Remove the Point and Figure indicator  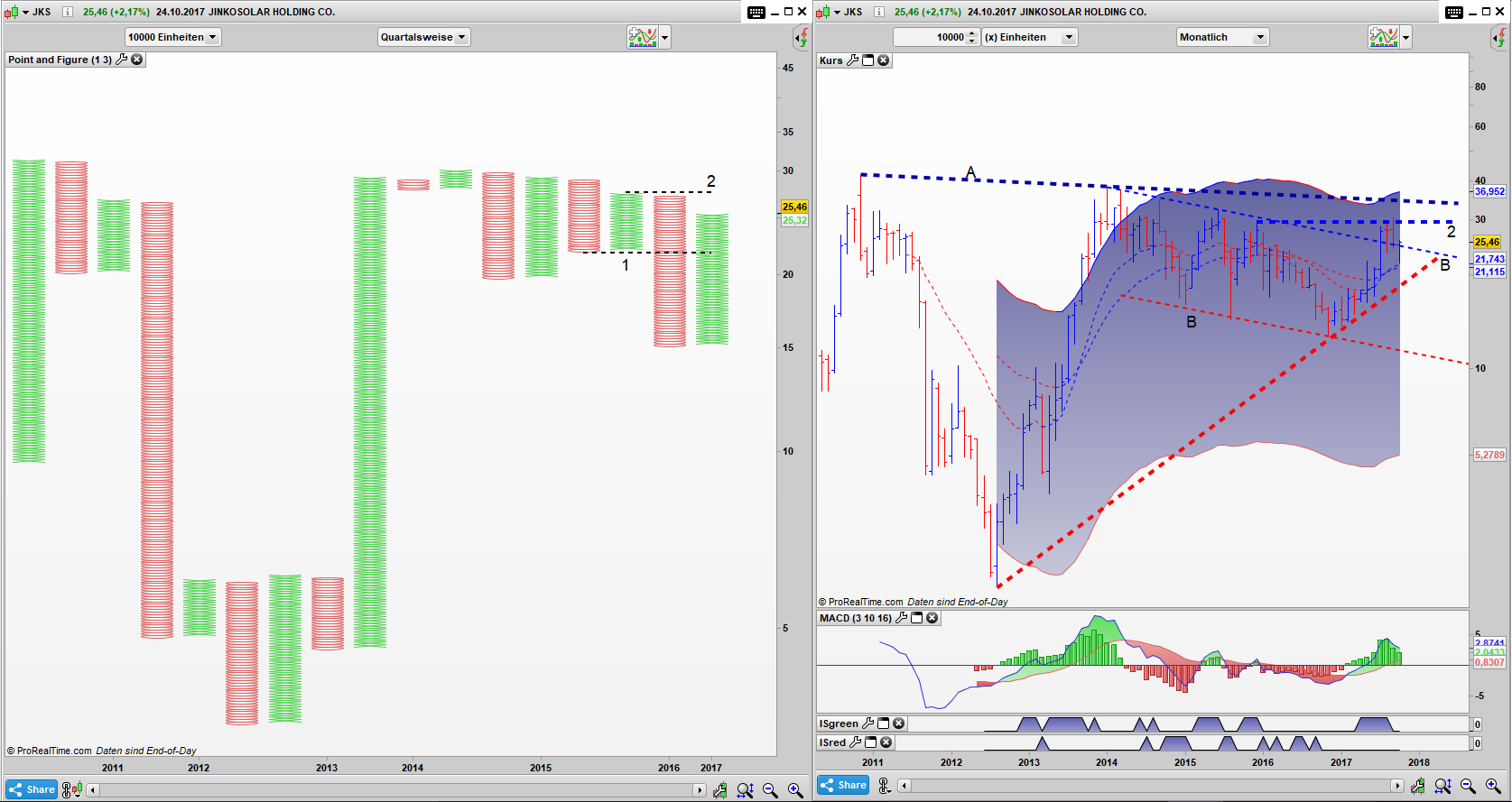137,60
